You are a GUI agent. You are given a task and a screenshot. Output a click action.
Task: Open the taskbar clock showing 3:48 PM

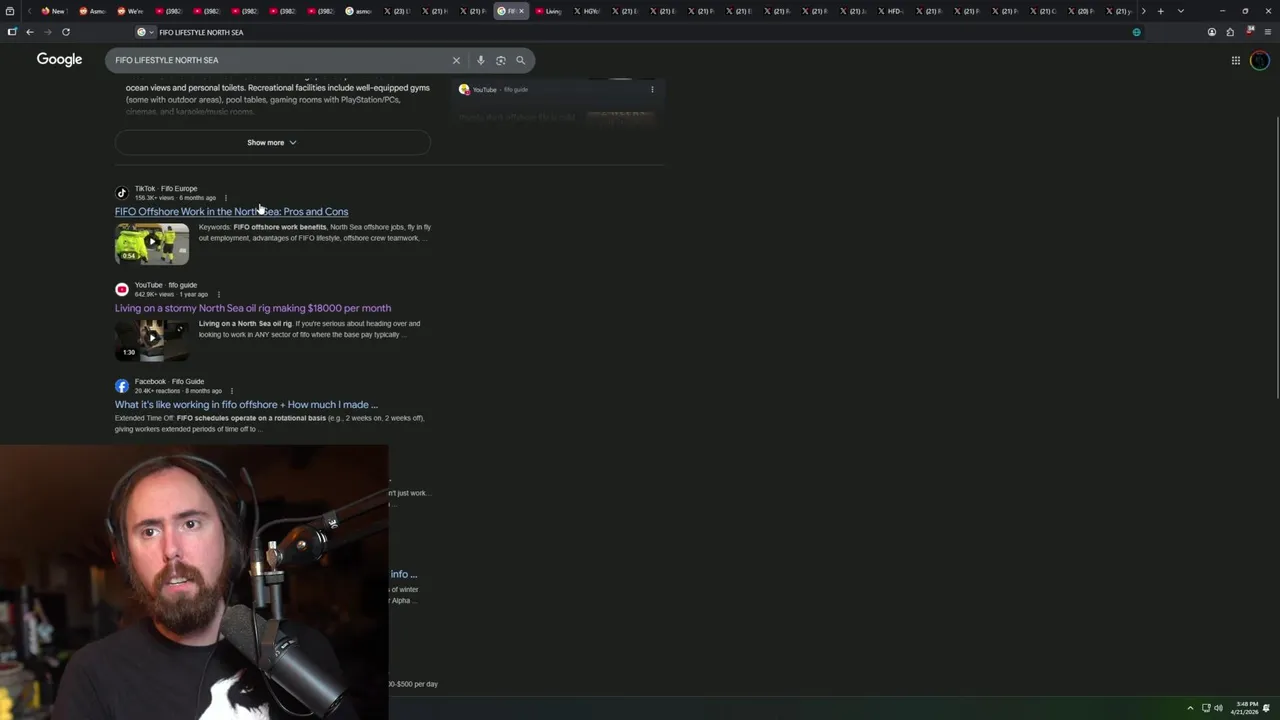coord(1246,708)
